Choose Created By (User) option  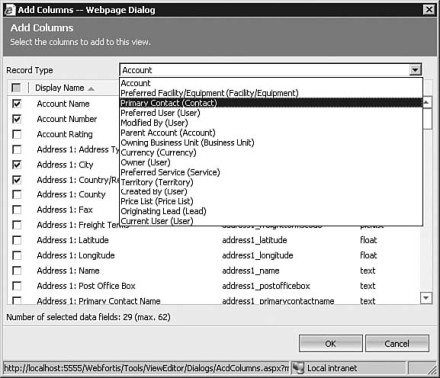[x=271, y=192]
